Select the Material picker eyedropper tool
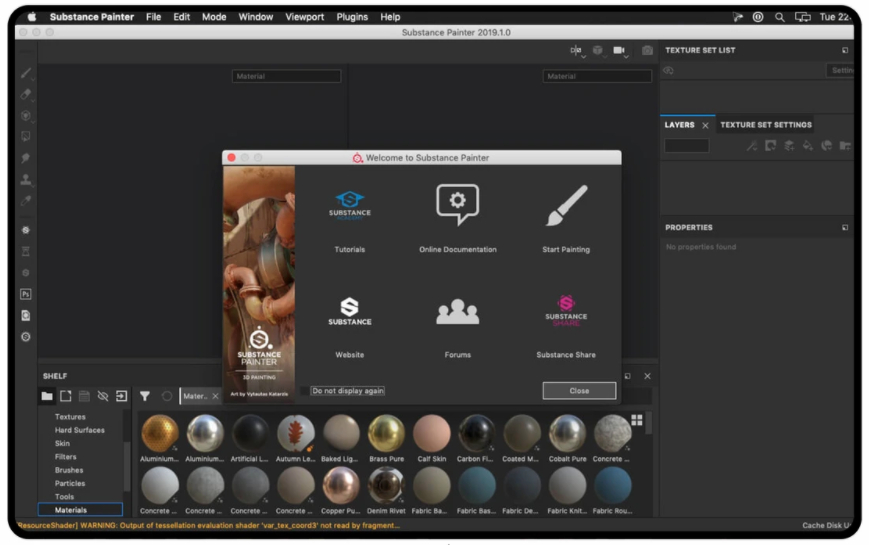 26,200
